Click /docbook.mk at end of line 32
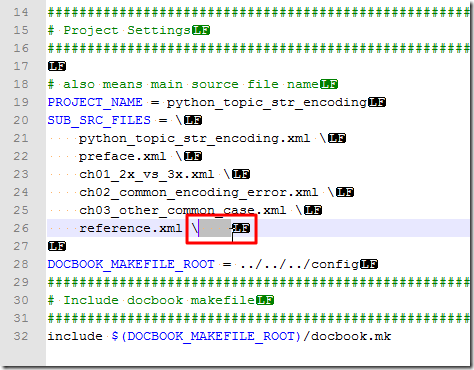 coord(347,336)
